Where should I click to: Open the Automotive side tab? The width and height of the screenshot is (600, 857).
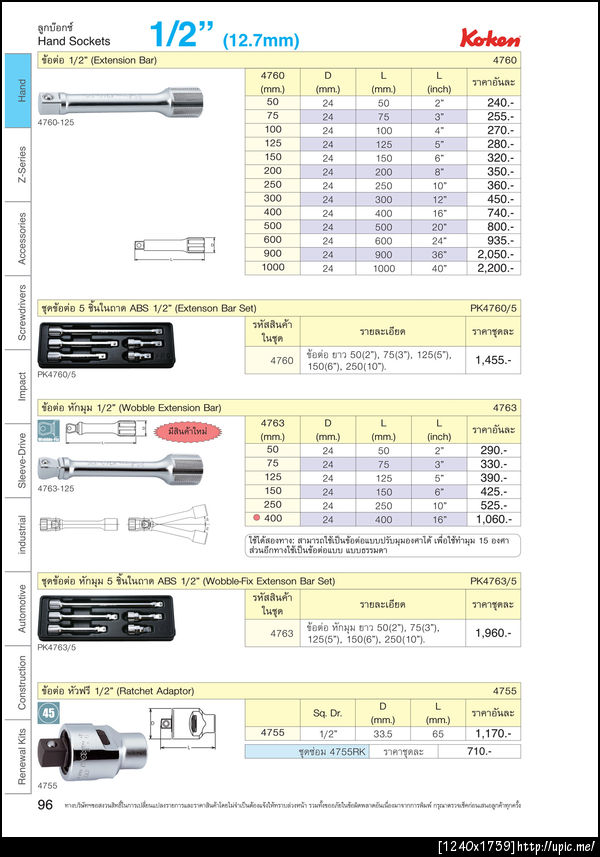[18, 608]
